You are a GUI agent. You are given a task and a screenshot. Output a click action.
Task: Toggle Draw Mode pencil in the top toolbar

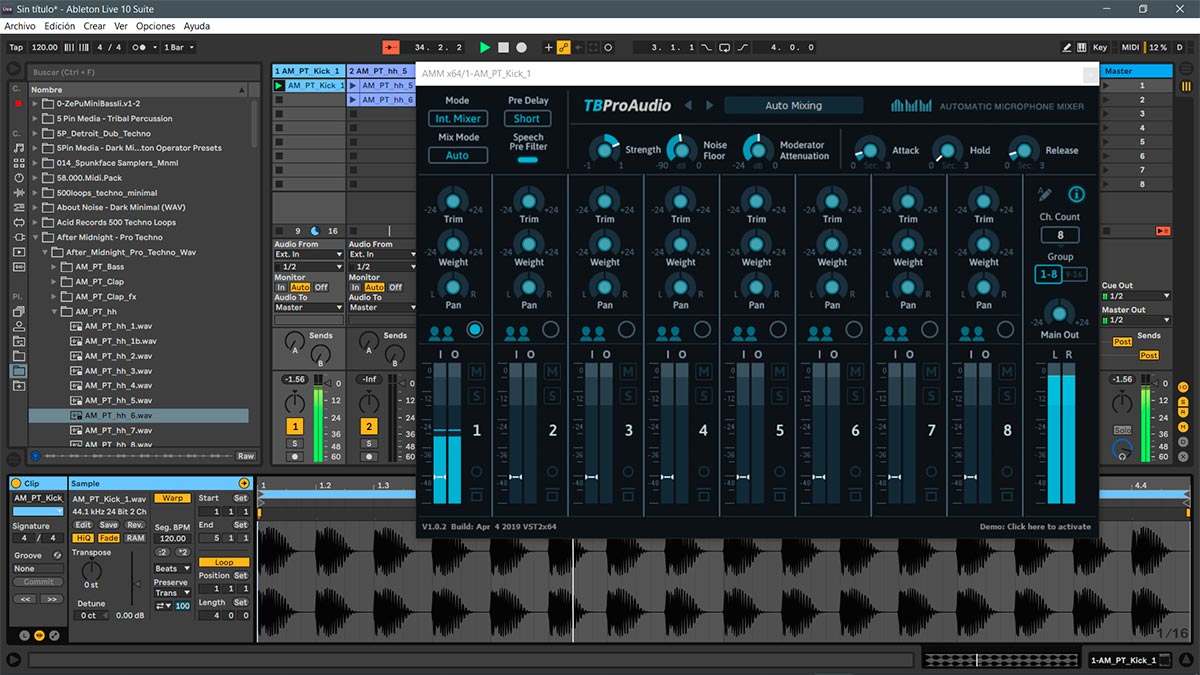point(1067,47)
